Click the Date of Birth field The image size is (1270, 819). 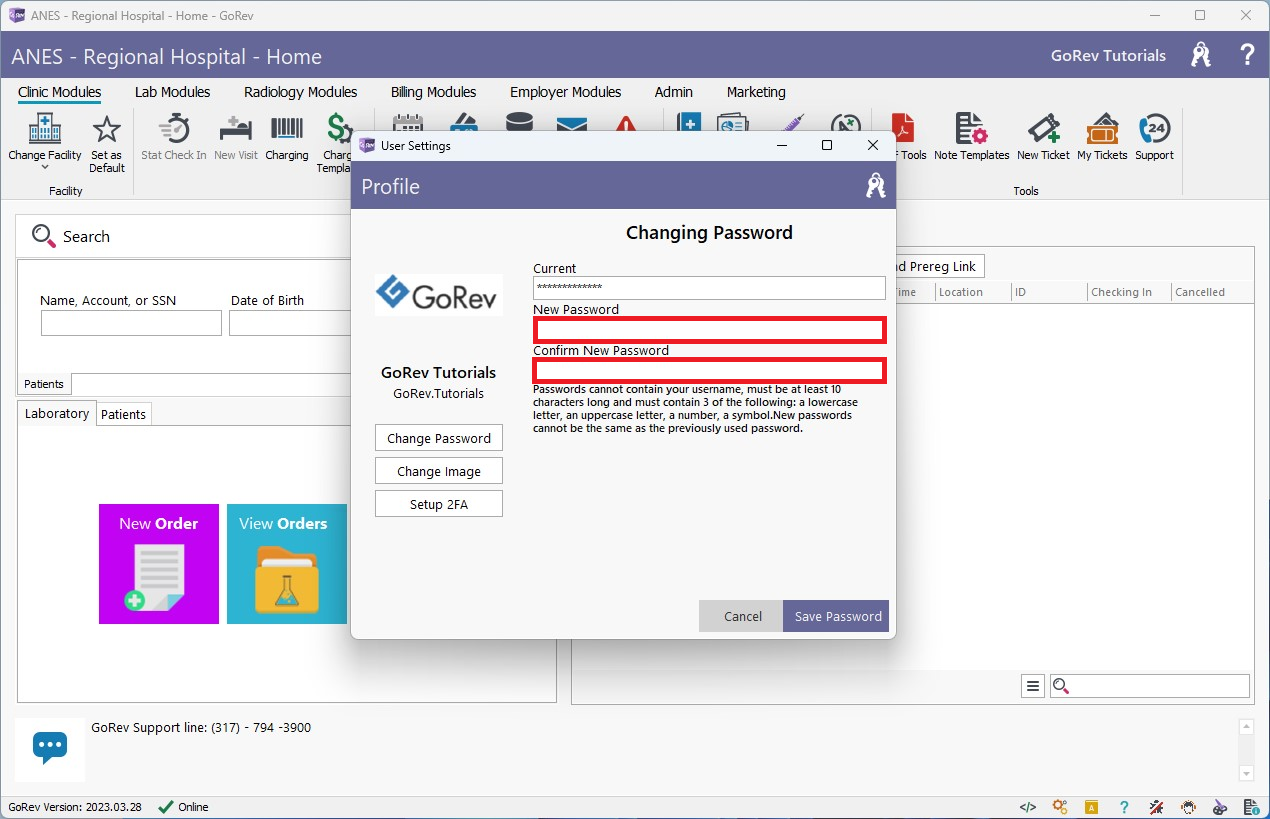[290, 323]
